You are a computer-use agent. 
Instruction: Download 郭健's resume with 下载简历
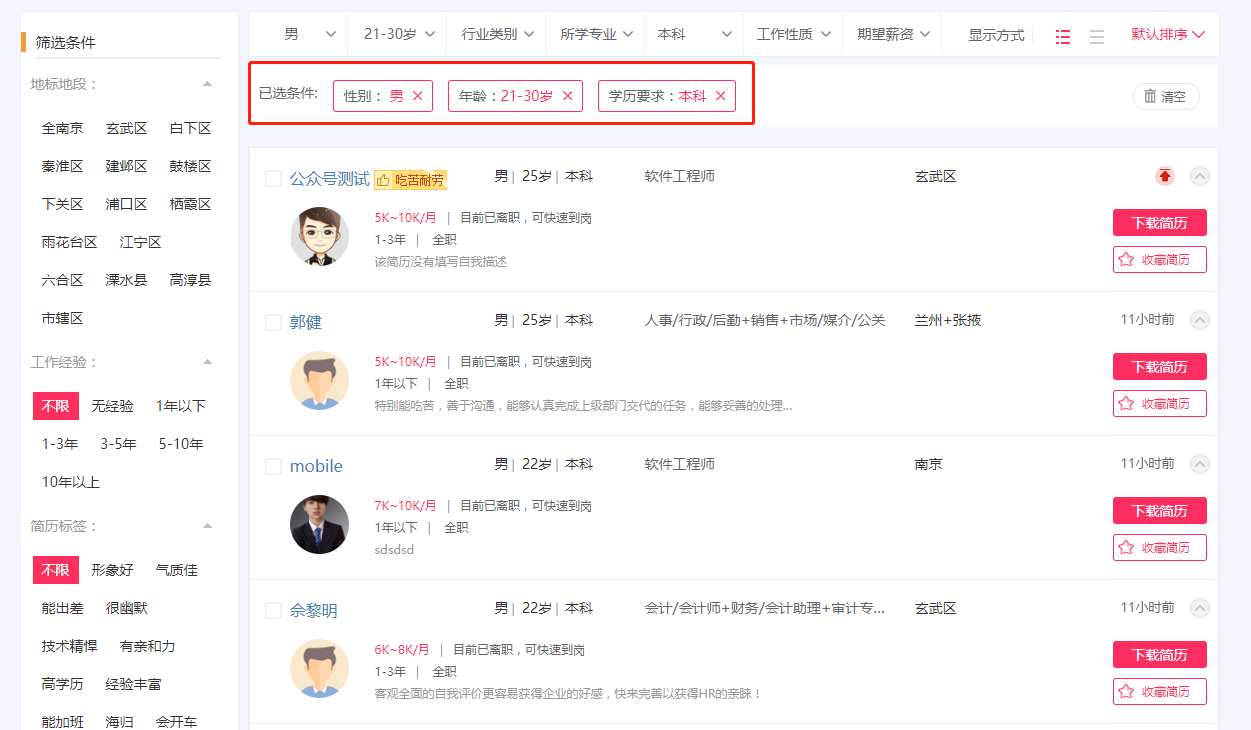click(1159, 366)
